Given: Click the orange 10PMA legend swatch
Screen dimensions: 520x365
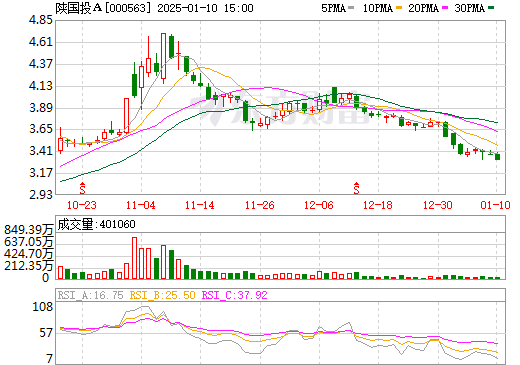Looking at the screenshot, I should point(396,8).
